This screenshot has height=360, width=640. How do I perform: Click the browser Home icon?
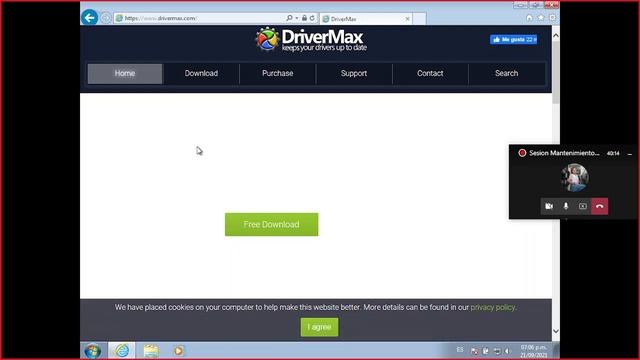[529, 18]
